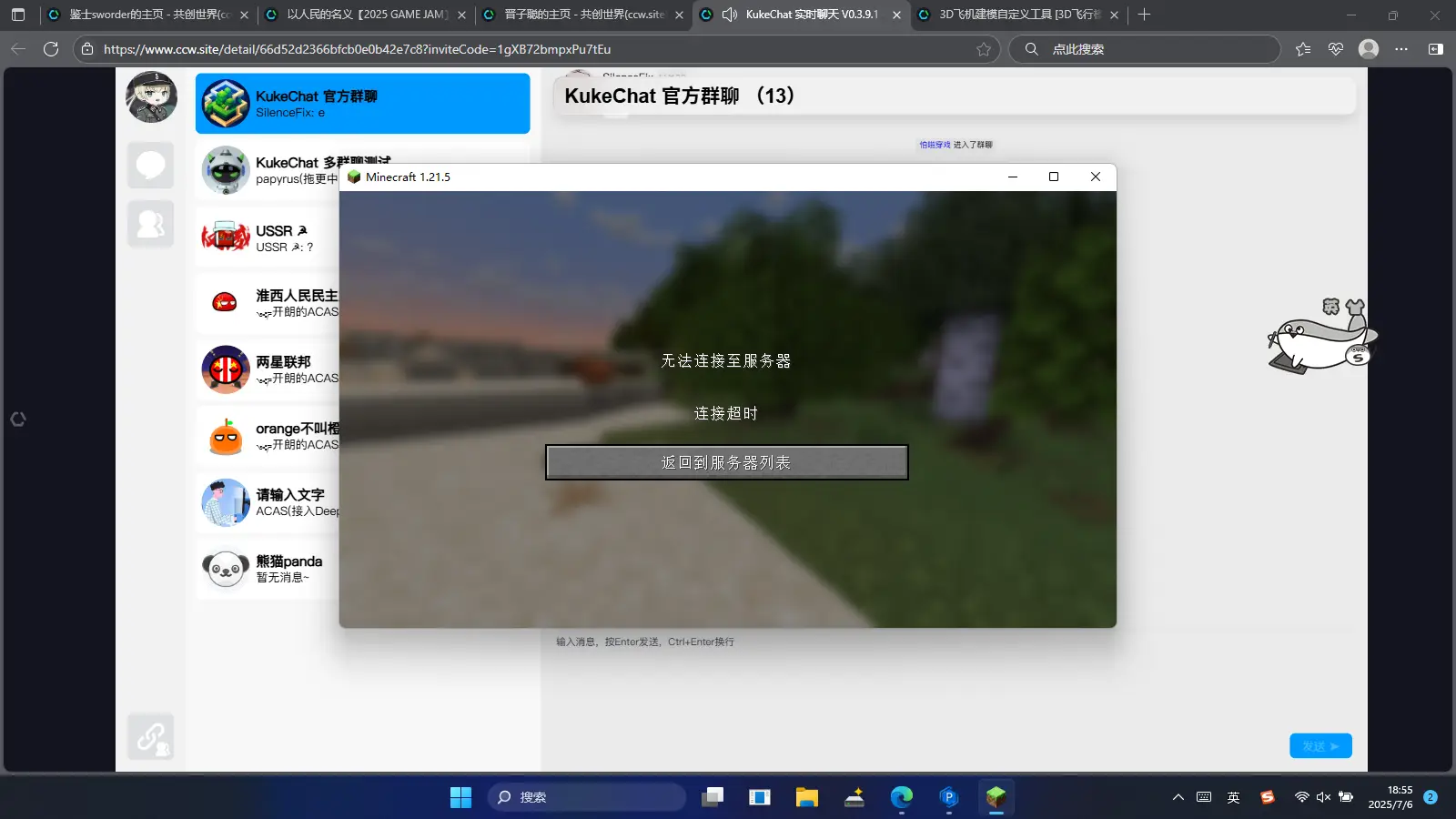
Task: Open the contacts icon in KukeChat sidebar
Action: 151,224
